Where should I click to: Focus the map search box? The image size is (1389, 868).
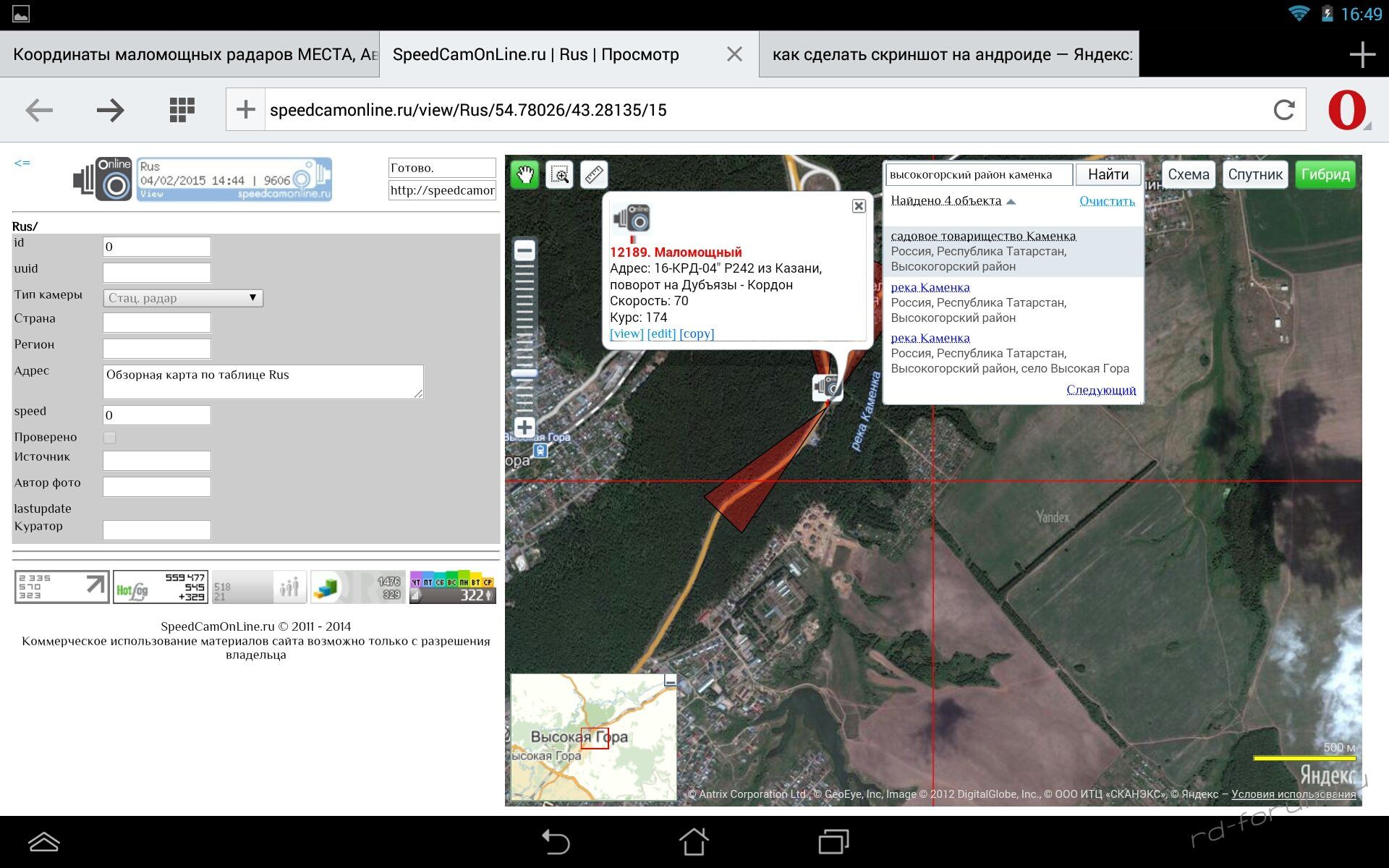point(980,174)
